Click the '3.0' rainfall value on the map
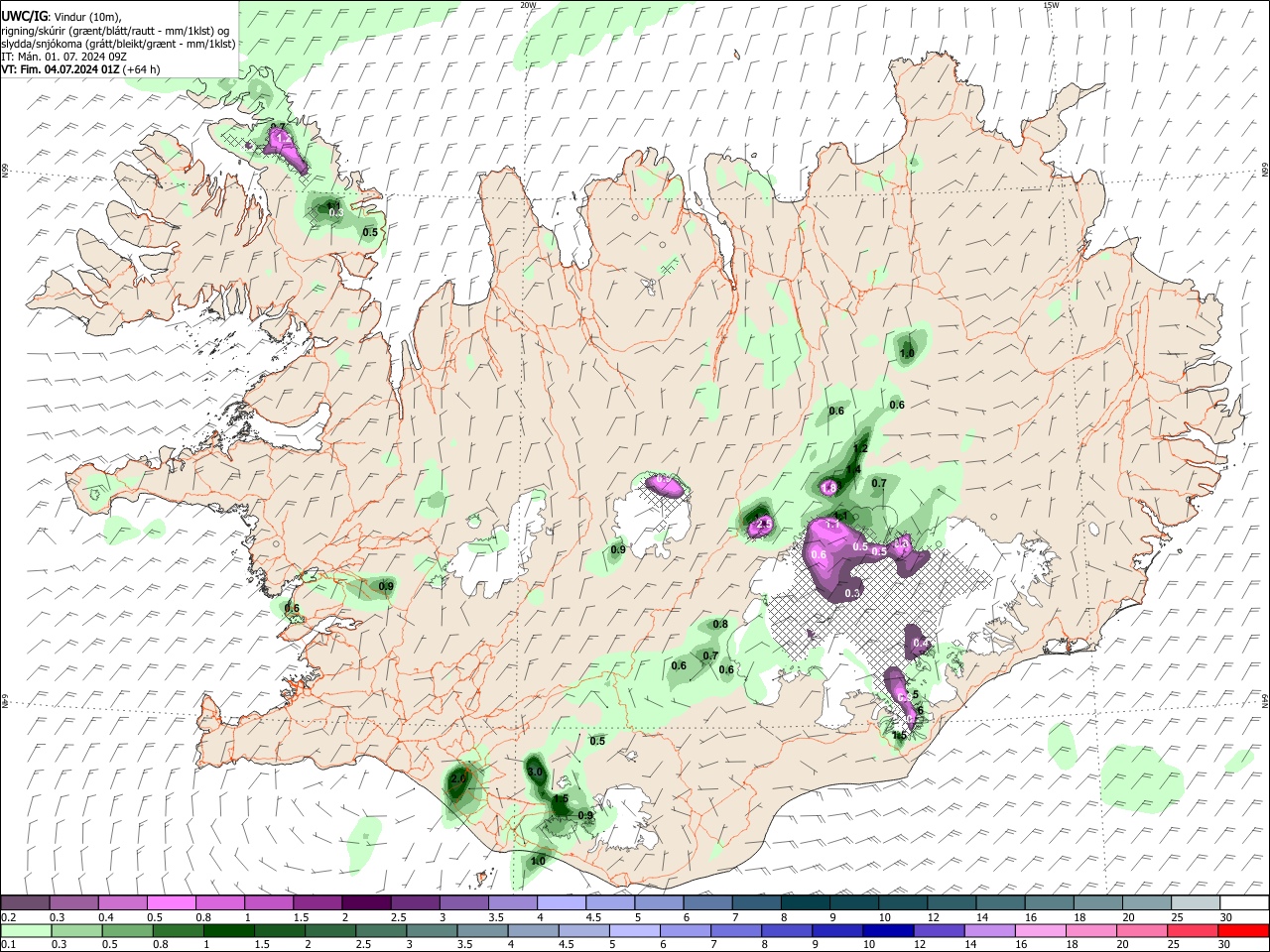The width and height of the screenshot is (1270, 952). [x=535, y=773]
